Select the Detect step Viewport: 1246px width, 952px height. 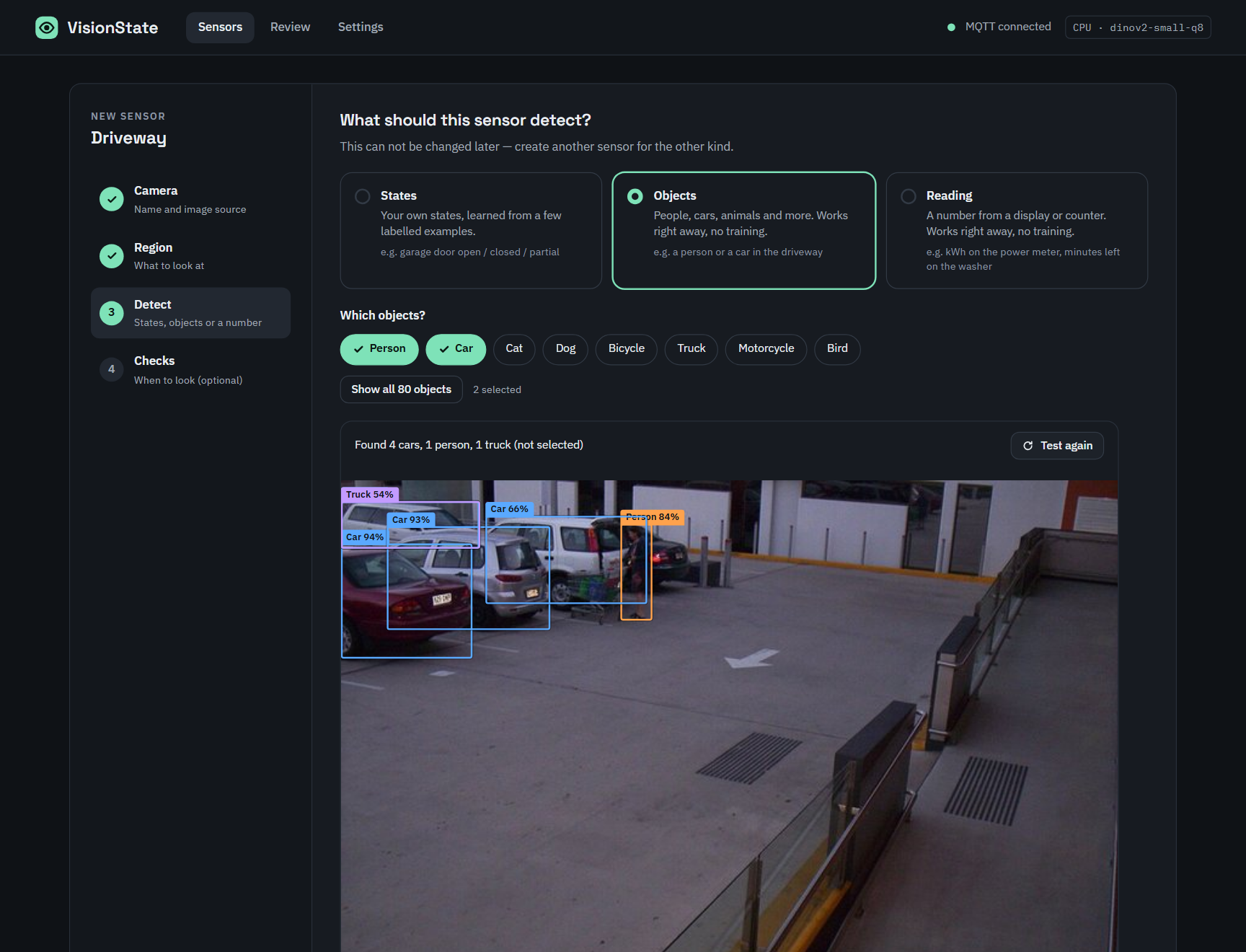(190, 313)
